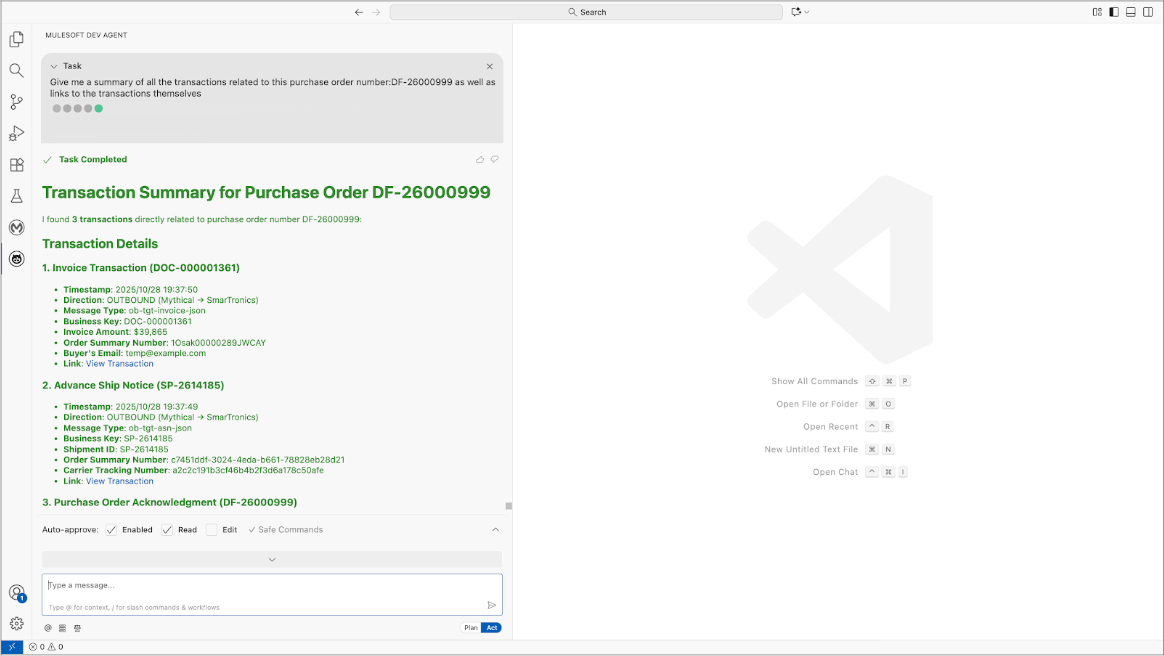Click the @ context icon below the chat box
This screenshot has width=1164, height=656.
click(47, 628)
